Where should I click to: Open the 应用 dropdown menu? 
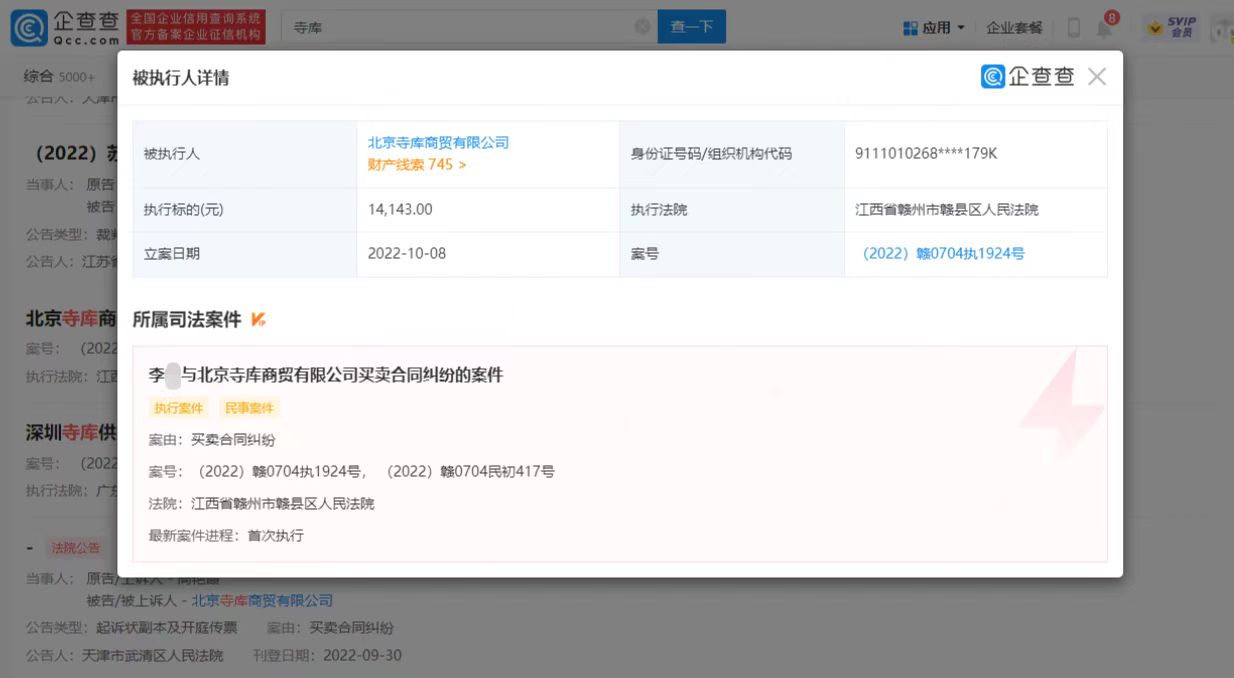pyautogui.click(x=934, y=28)
